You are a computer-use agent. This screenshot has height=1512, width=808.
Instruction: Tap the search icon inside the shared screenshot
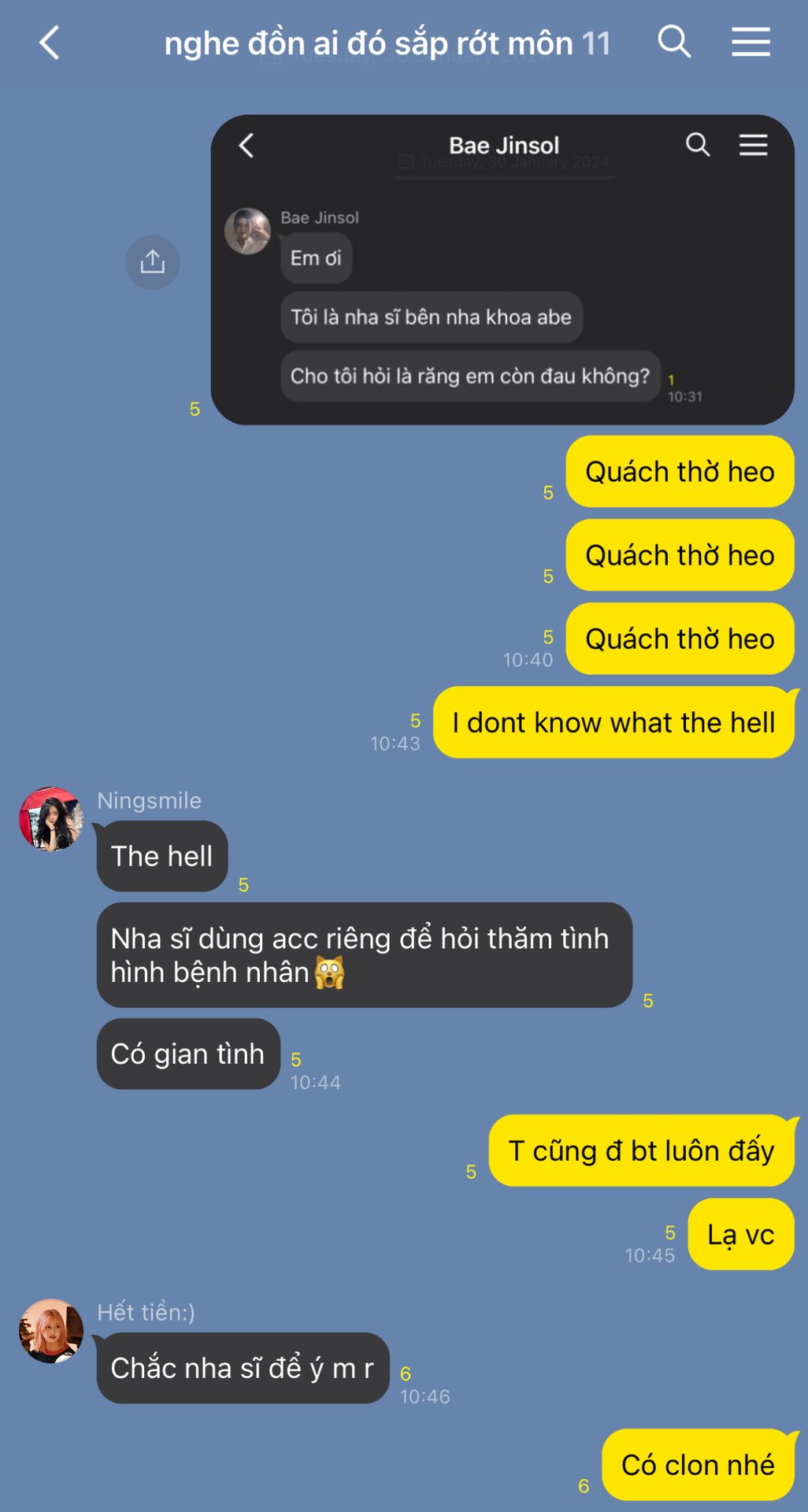tap(698, 145)
